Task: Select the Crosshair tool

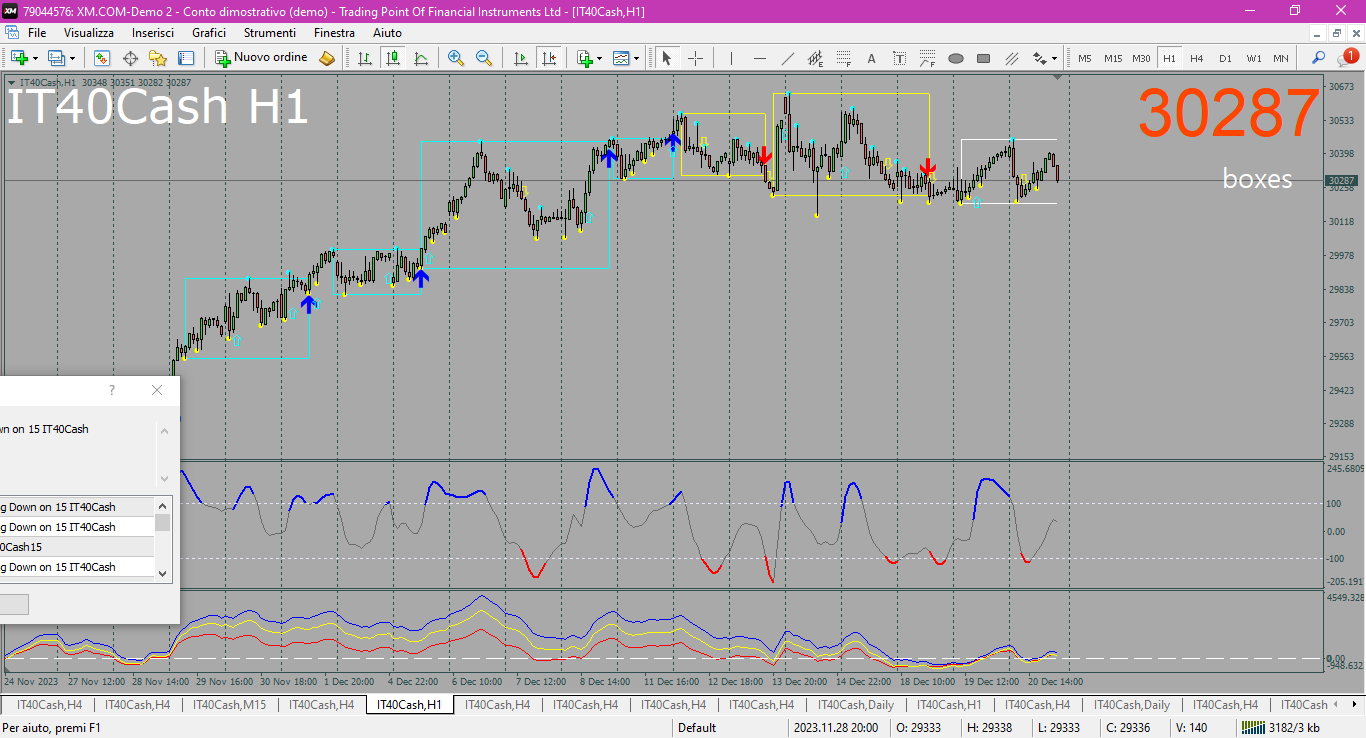Action: 695,58
